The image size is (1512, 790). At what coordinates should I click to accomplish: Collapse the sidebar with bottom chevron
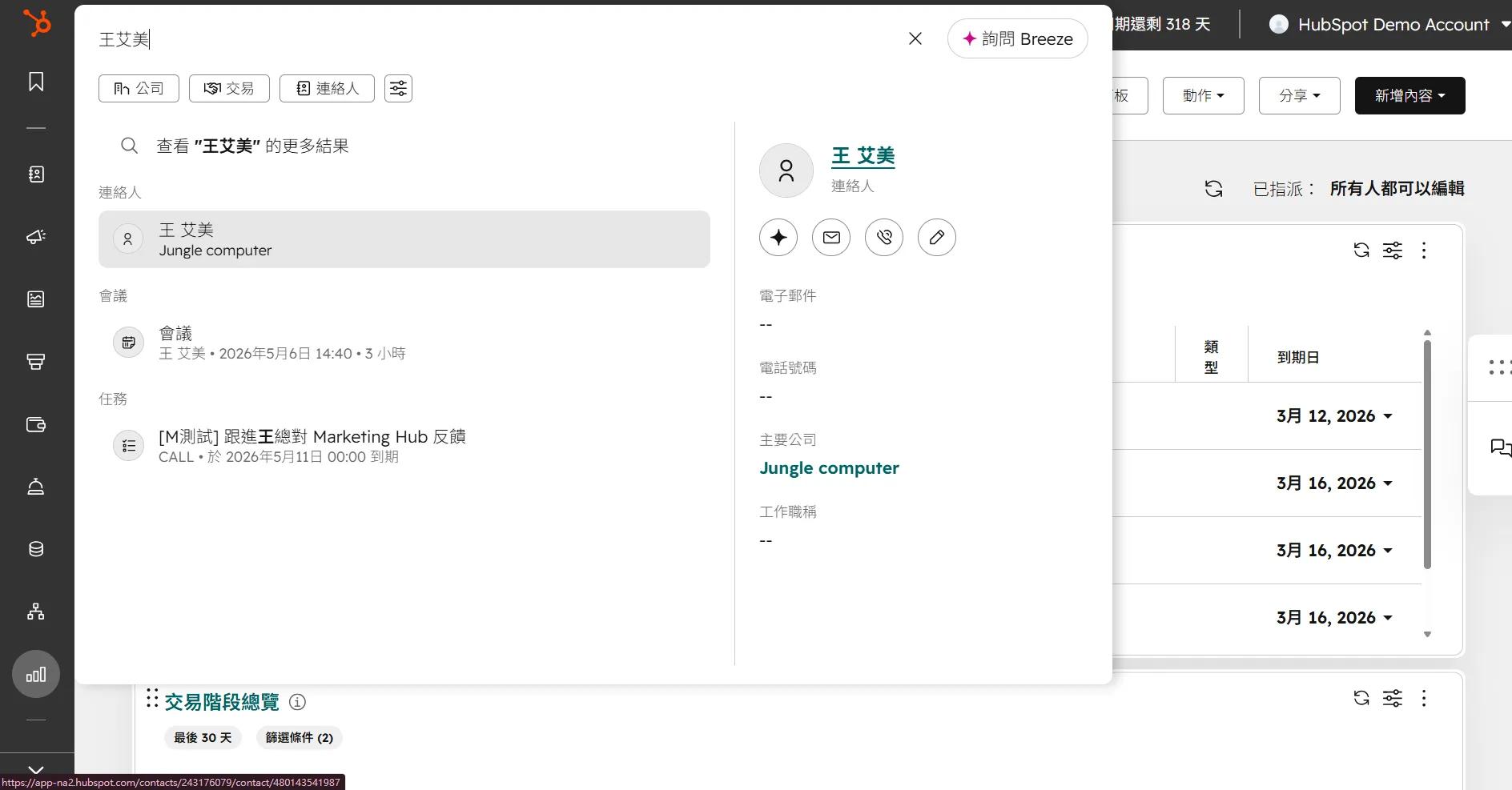coord(36,769)
